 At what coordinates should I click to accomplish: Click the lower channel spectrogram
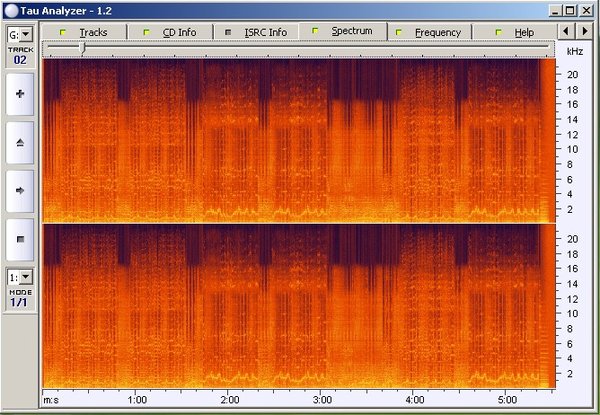pos(299,306)
